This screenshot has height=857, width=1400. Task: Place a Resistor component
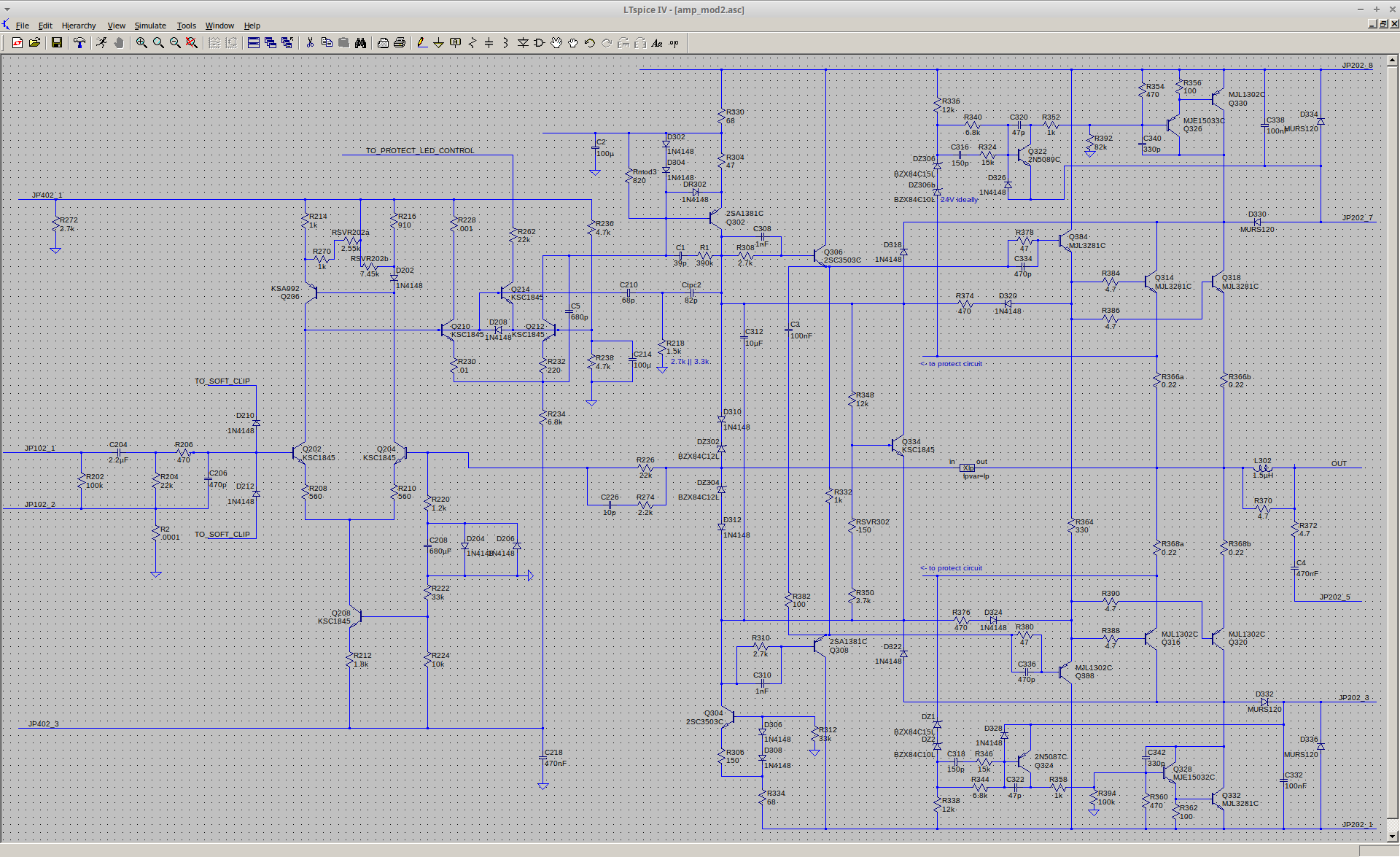(x=472, y=43)
